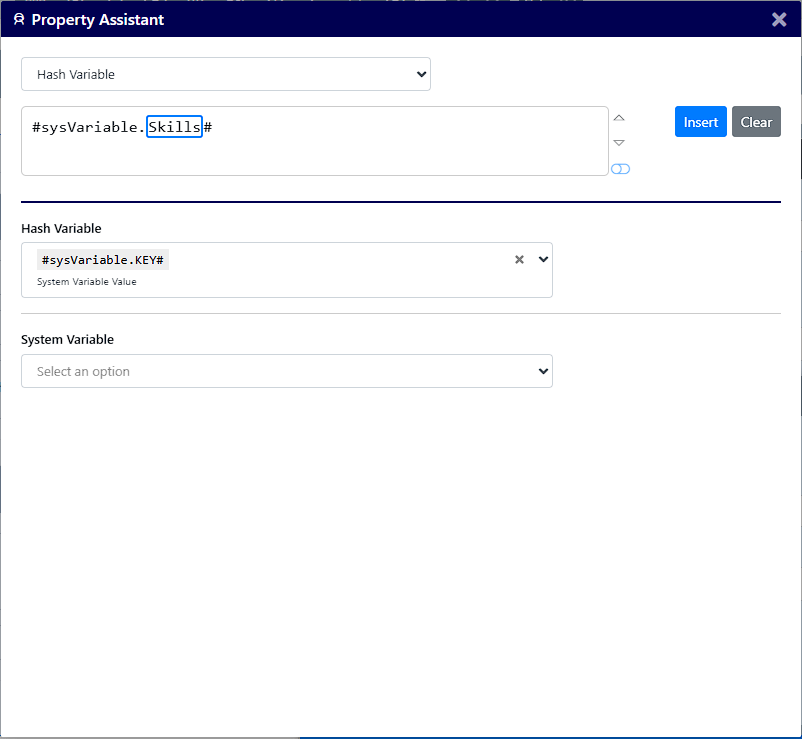Expand the Hash Variable selection chevron
The width and height of the screenshot is (802, 739).
(543, 259)
